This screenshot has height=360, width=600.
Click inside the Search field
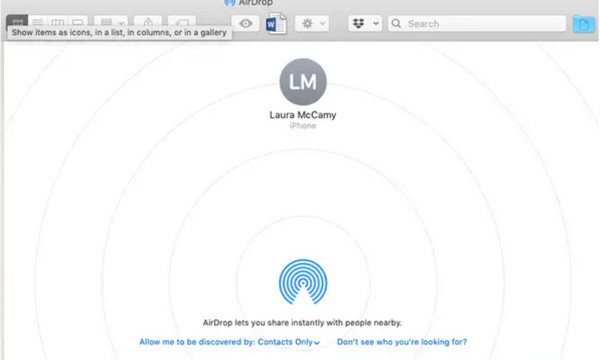coord(477,24)
